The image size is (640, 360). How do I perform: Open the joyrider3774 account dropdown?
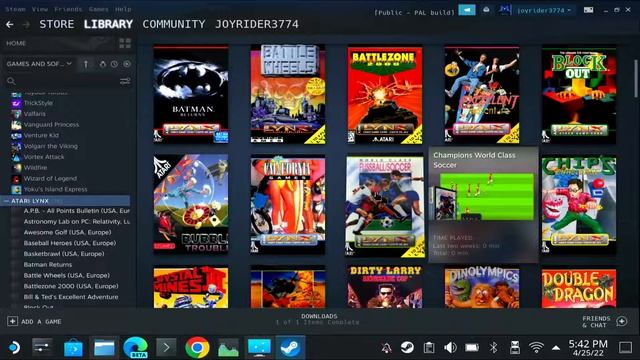544,10
